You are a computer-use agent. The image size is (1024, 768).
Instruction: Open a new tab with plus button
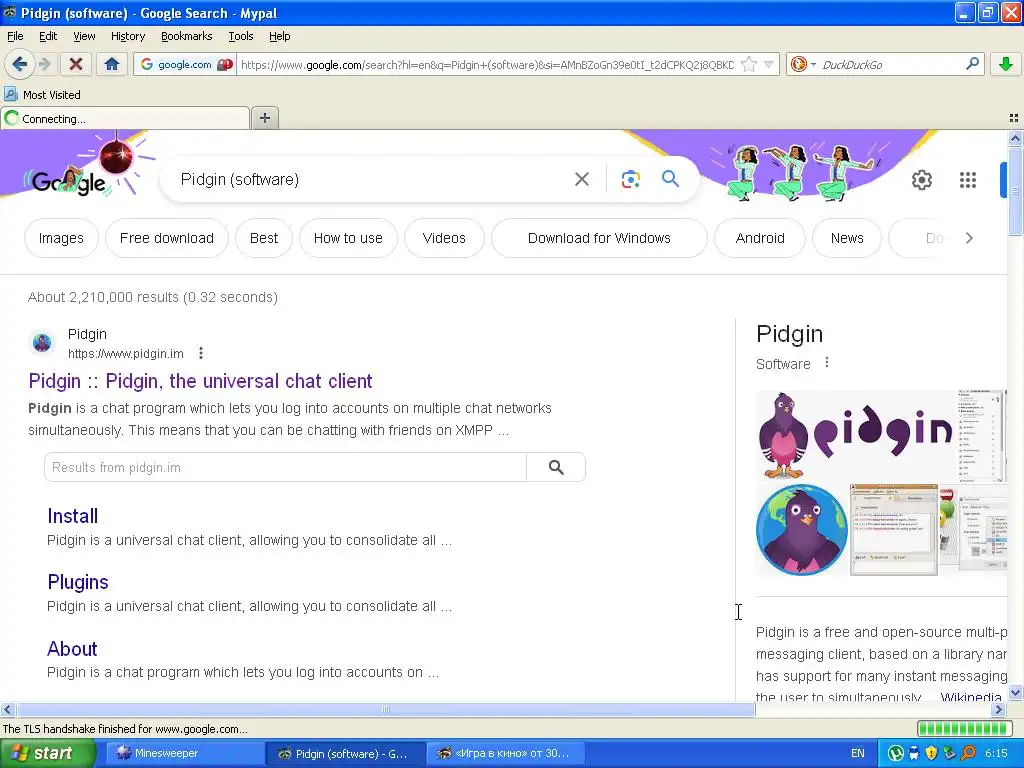(264, 118)
